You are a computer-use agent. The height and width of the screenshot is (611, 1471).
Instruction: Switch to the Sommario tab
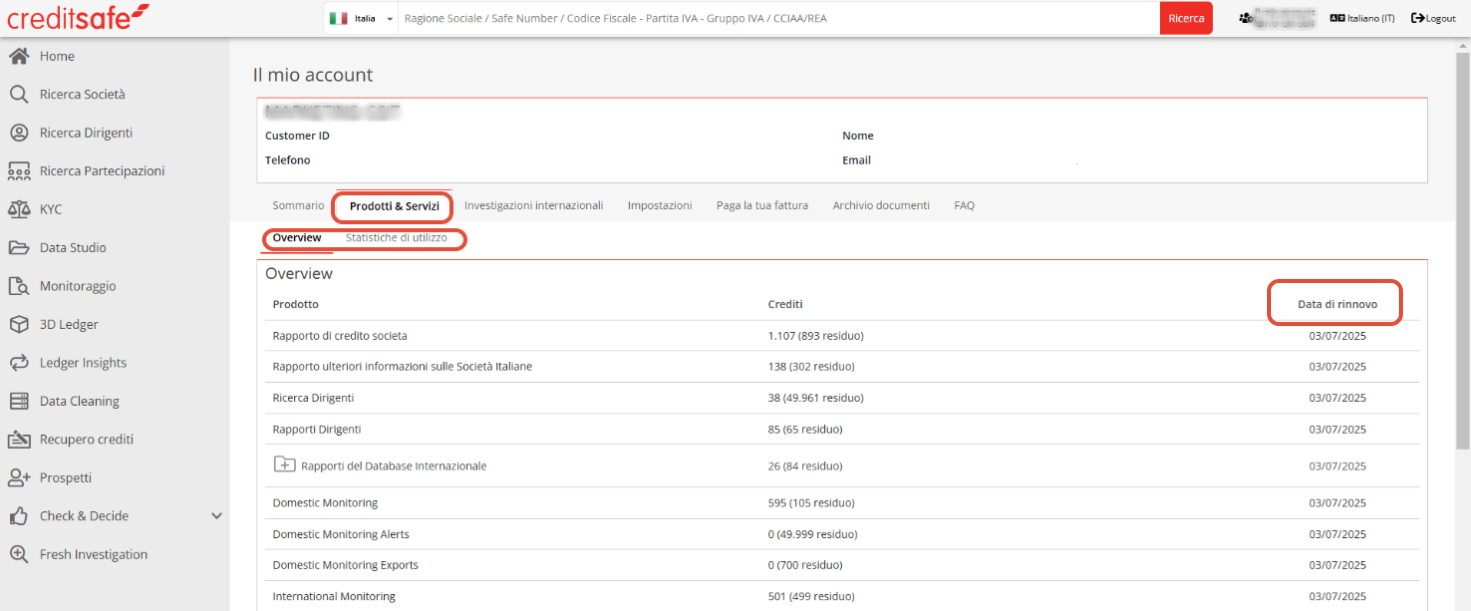point(298,205)
